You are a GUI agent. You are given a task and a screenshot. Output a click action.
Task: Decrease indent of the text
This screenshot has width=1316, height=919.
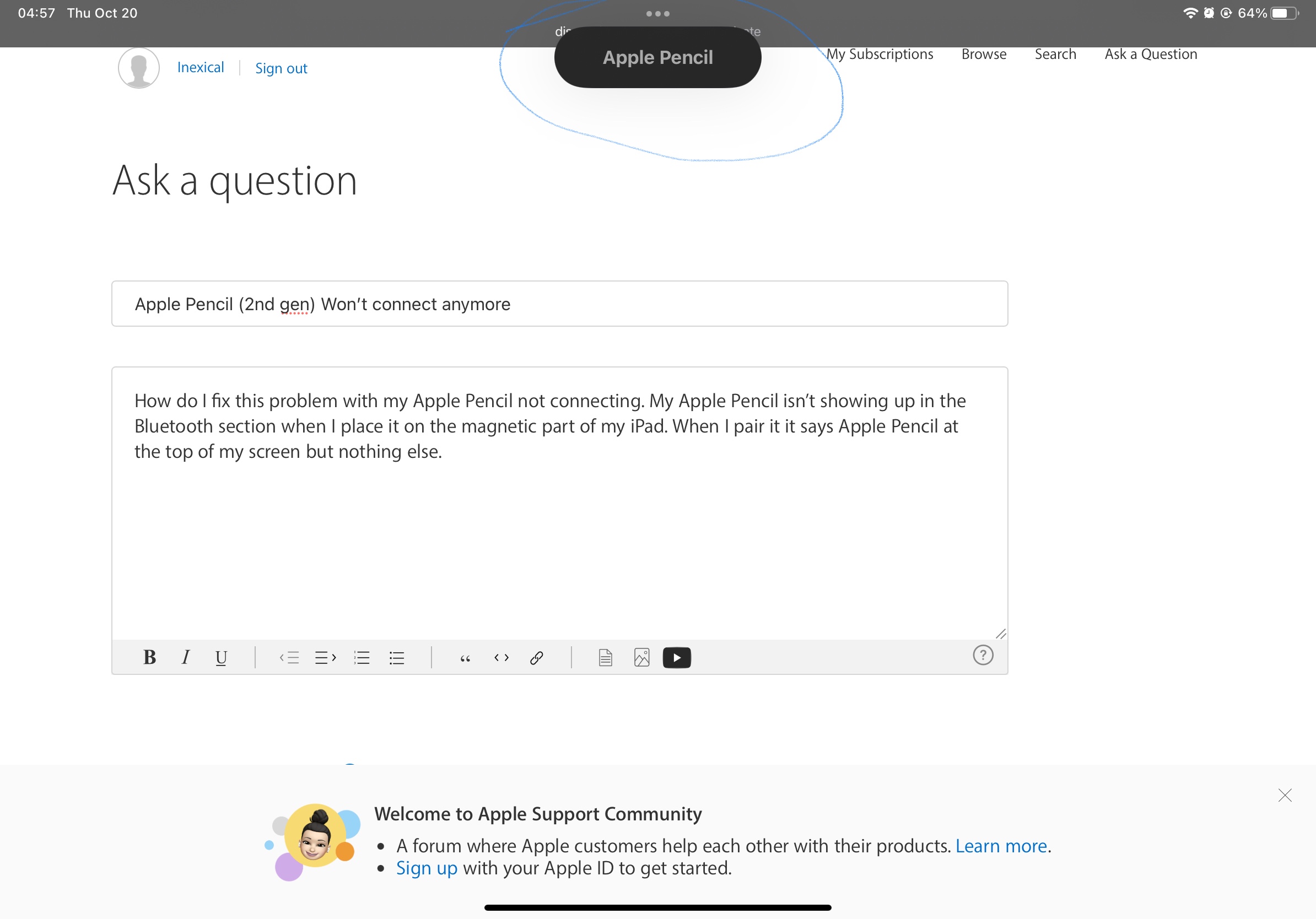[289, 657]
